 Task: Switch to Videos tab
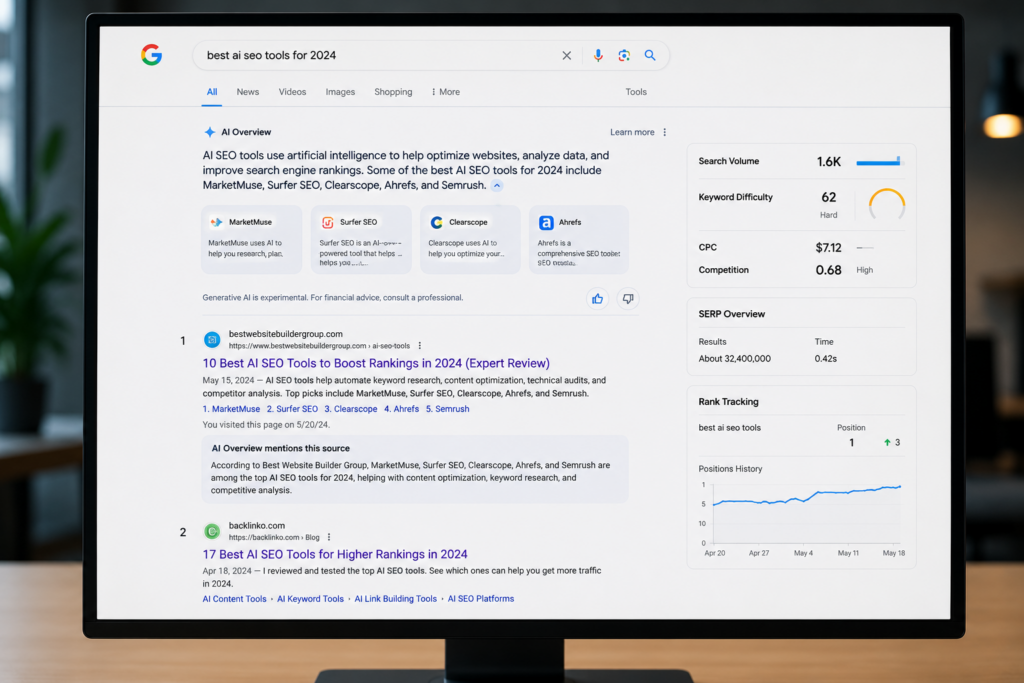tap(293, 92)
